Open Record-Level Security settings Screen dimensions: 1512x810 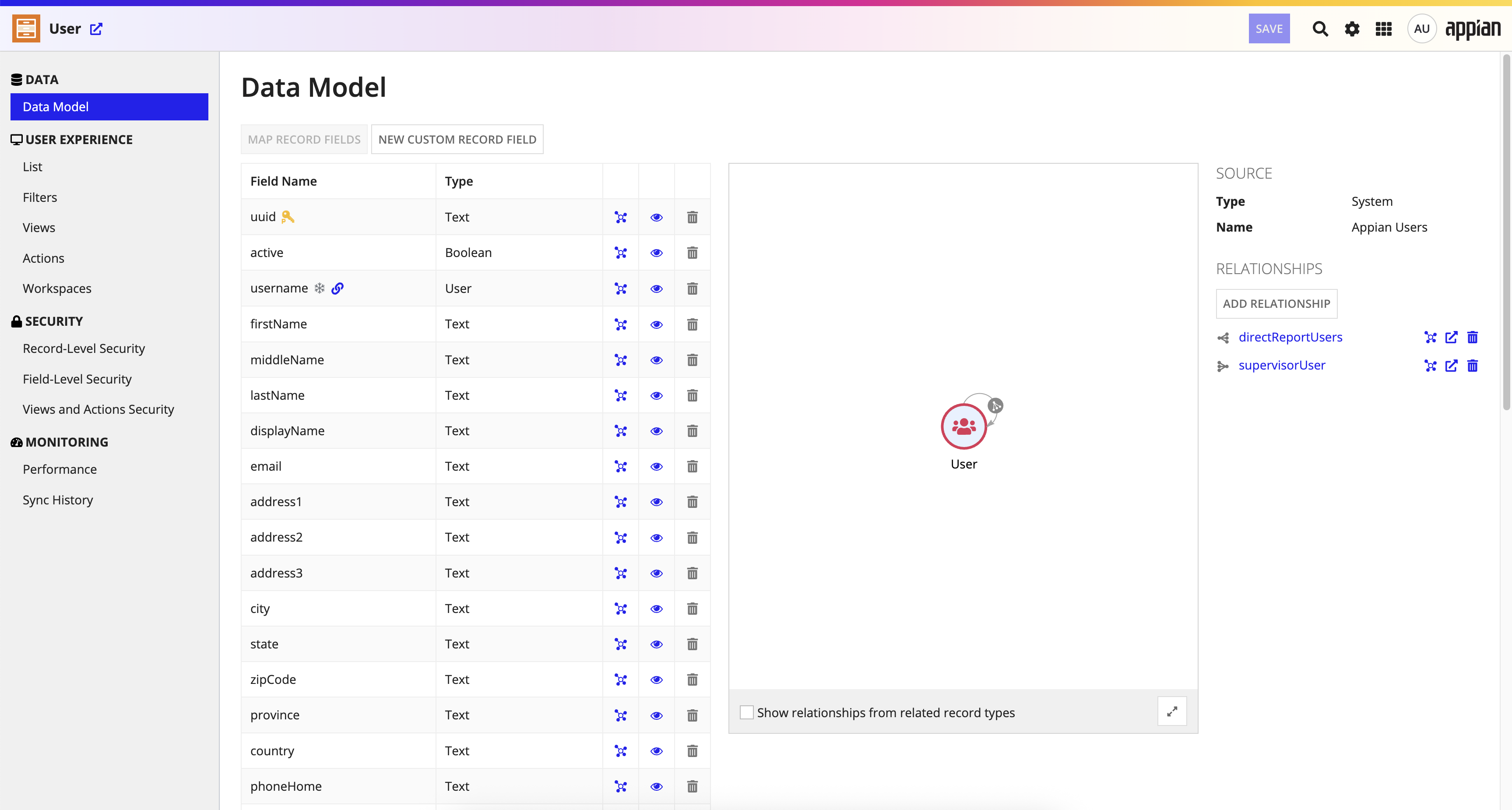84,349
